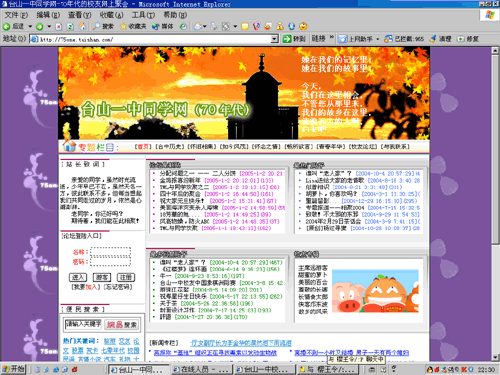Screen dimensions: 500x375
Task: Open the 文件(F) menu
Action: coord(16,15)
